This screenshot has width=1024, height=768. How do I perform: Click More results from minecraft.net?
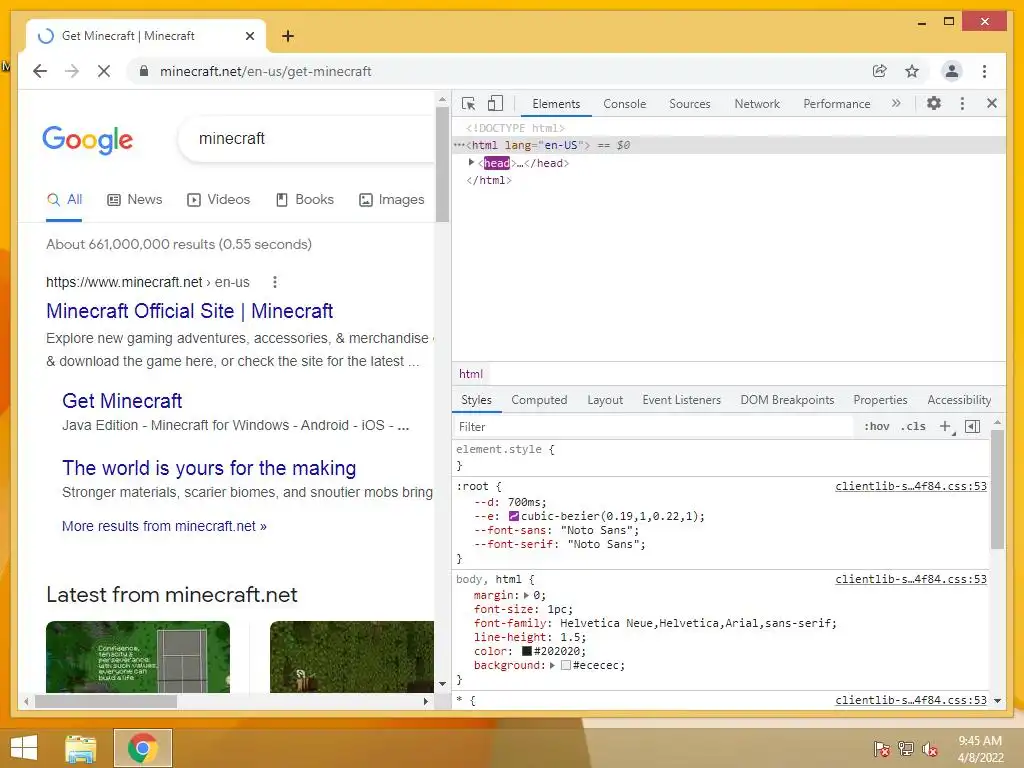click(164, 526)
